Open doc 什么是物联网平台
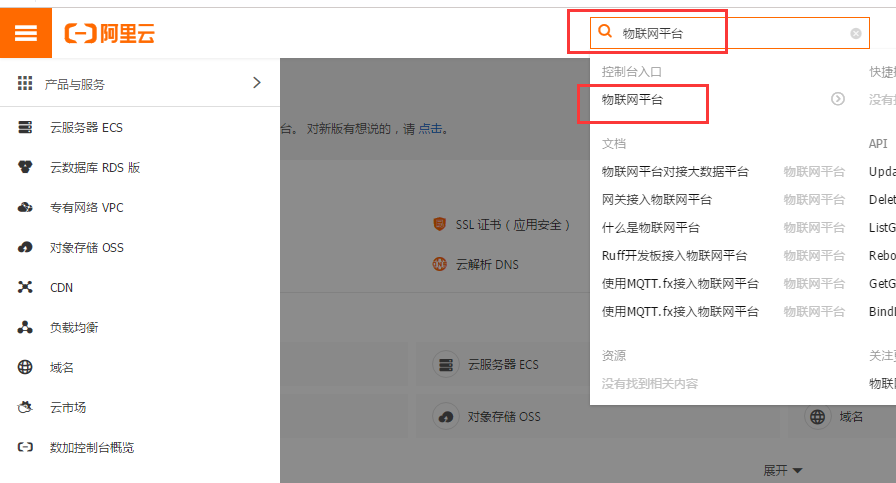This screenshot has width=896, height=483. coord(650,227)
